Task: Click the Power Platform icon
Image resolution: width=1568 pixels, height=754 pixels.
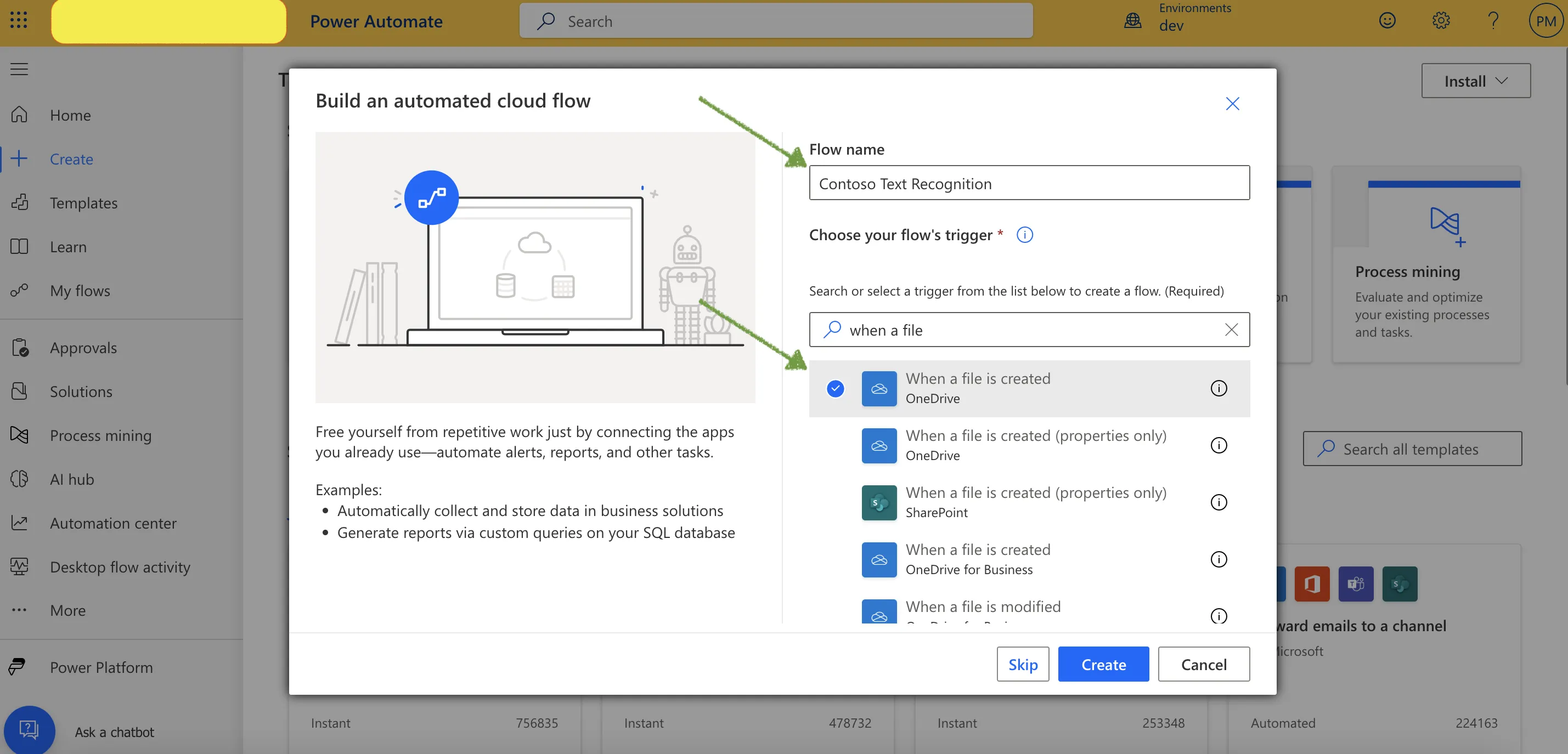Action: 18,667
